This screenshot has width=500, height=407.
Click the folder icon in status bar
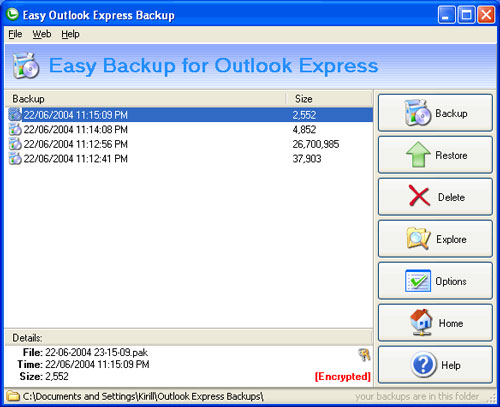13,396
